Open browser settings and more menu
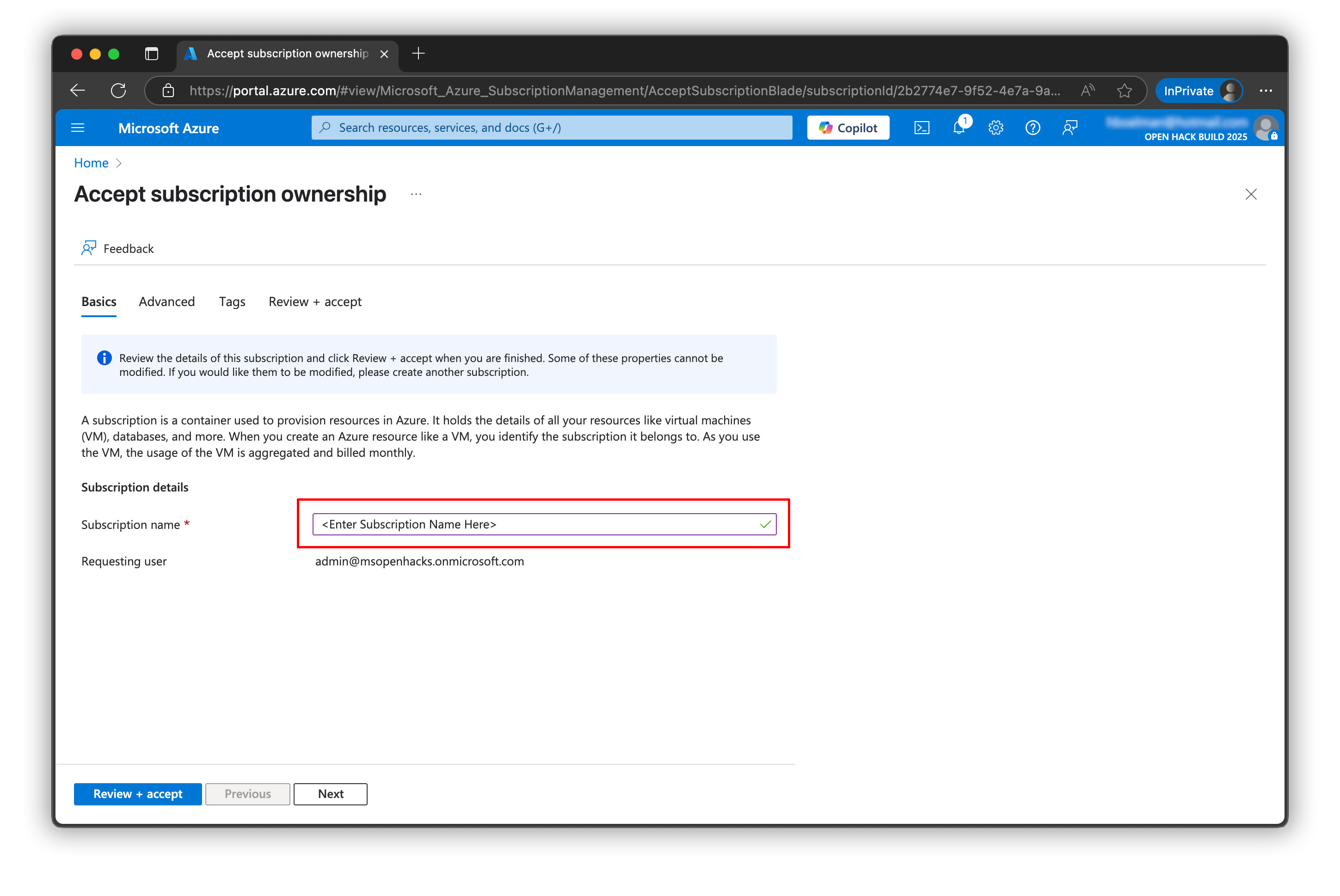The width and height of the screenshot is (1340, 896). point(1265,91)
